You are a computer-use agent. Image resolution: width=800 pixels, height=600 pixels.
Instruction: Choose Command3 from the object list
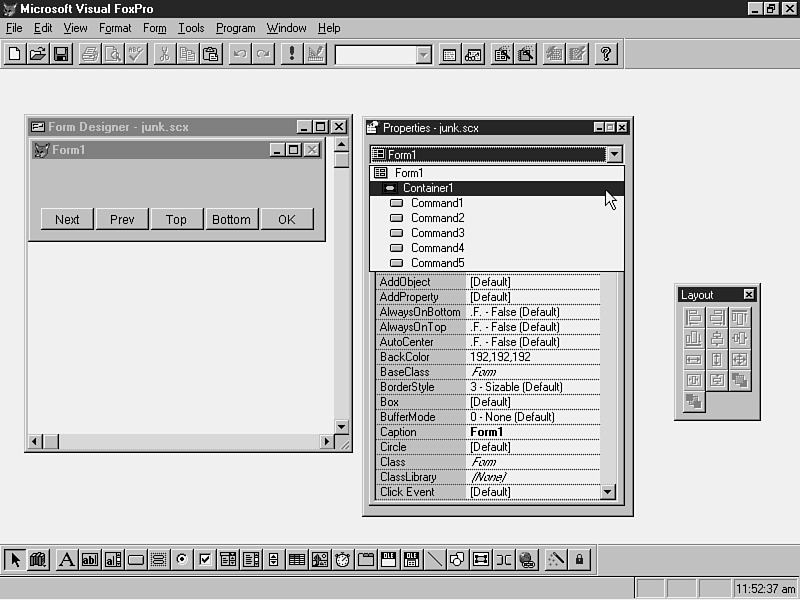pos(437,233)
